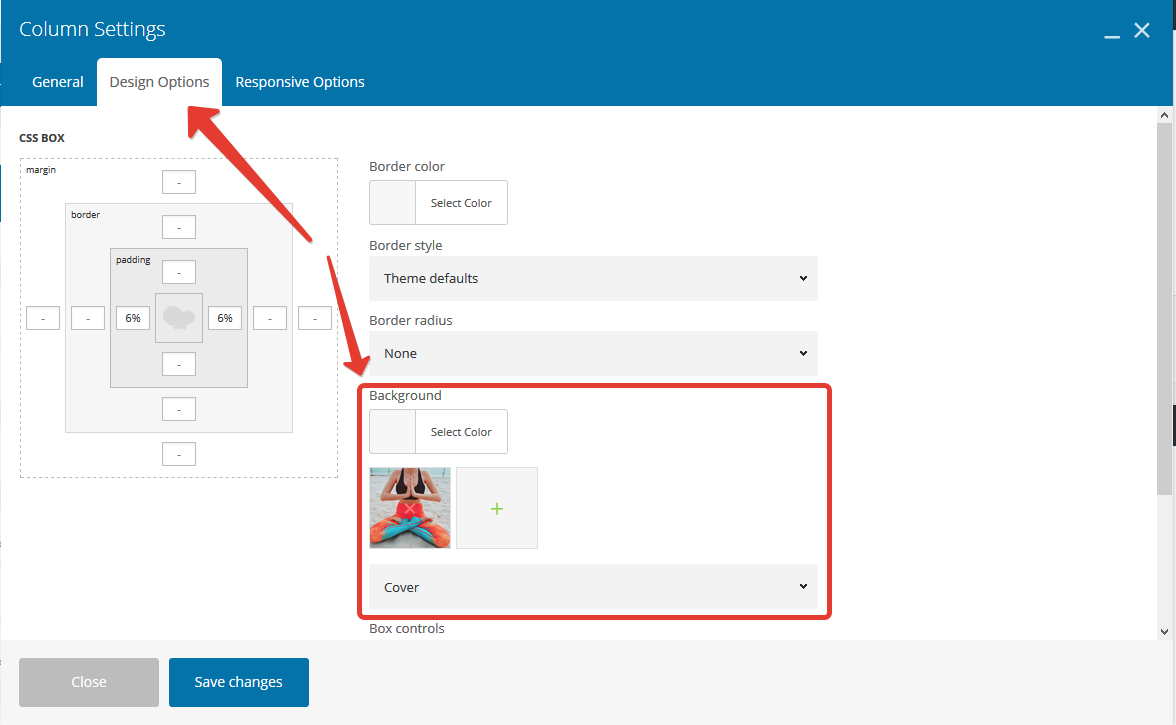1176x725 pixels.
Task: Click the green plus add image tile
Action: coord(497,508)
